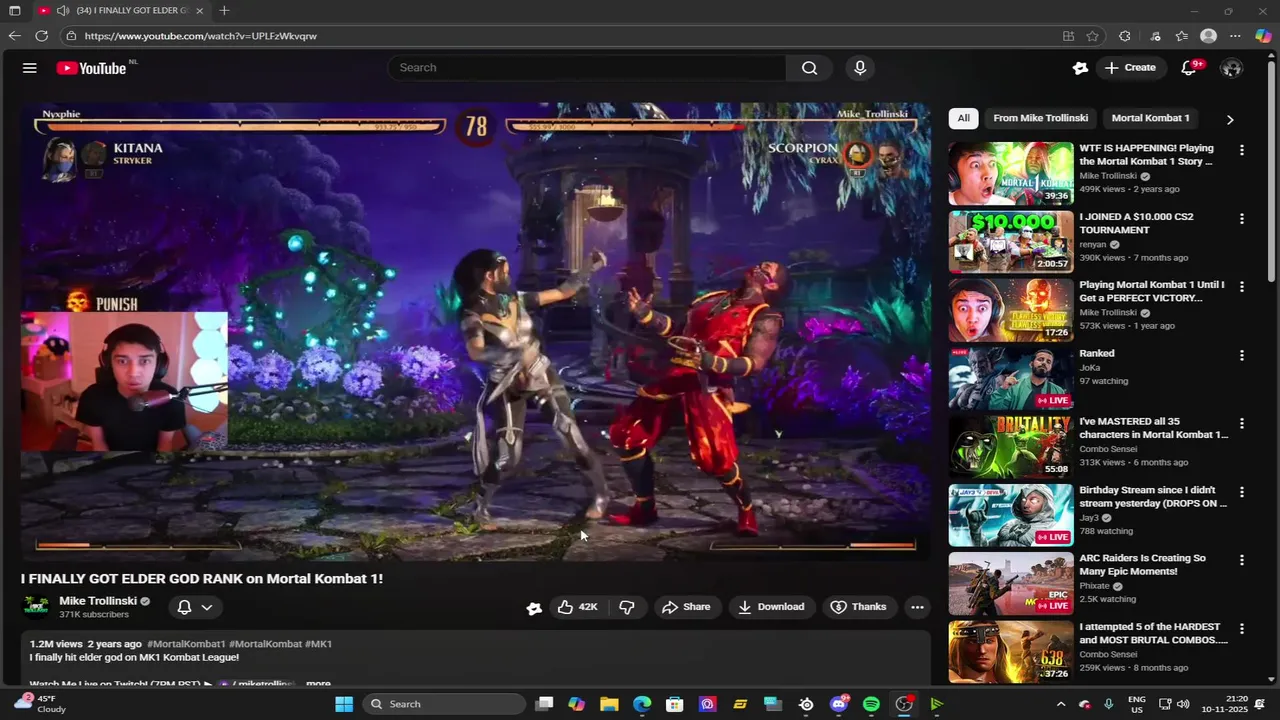Open File Explorer from the taskbar
The width and height of the screenshot is (1280, 720).
click(x=609, y=704)
